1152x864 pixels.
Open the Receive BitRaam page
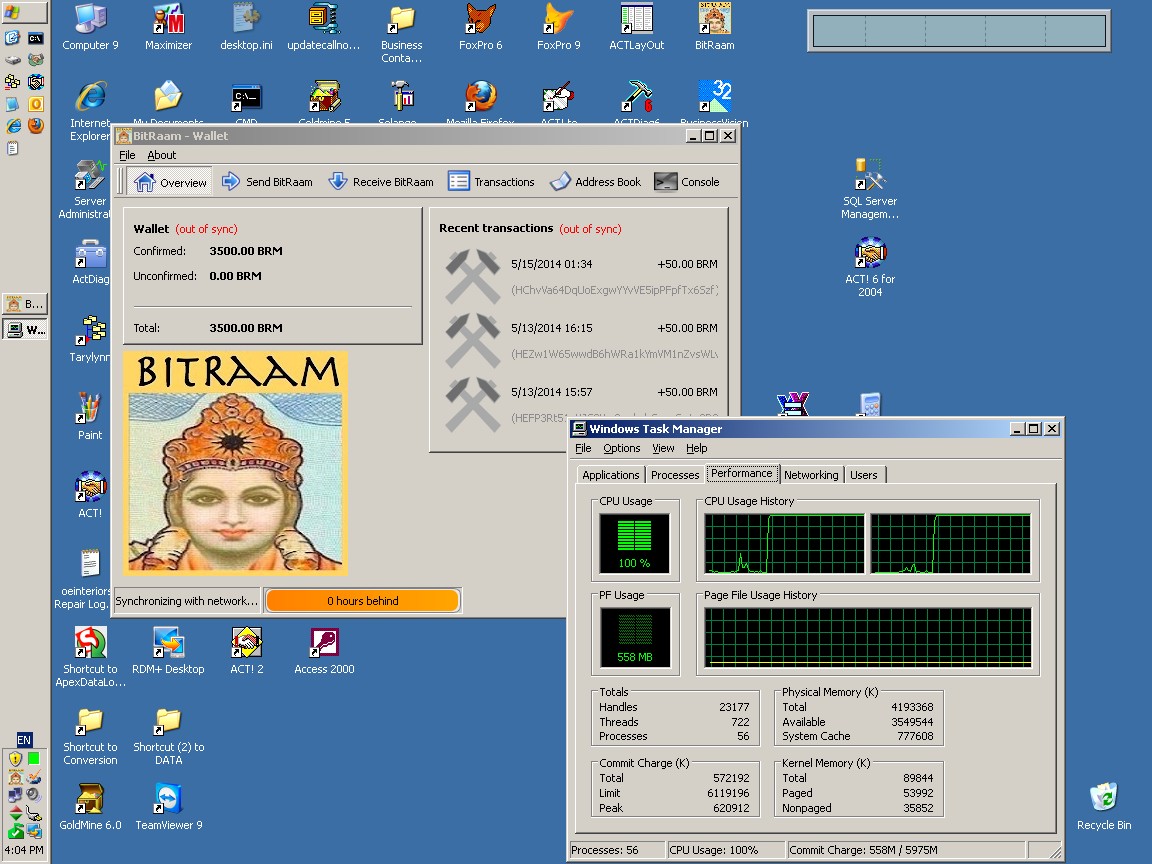click(381, 182)
